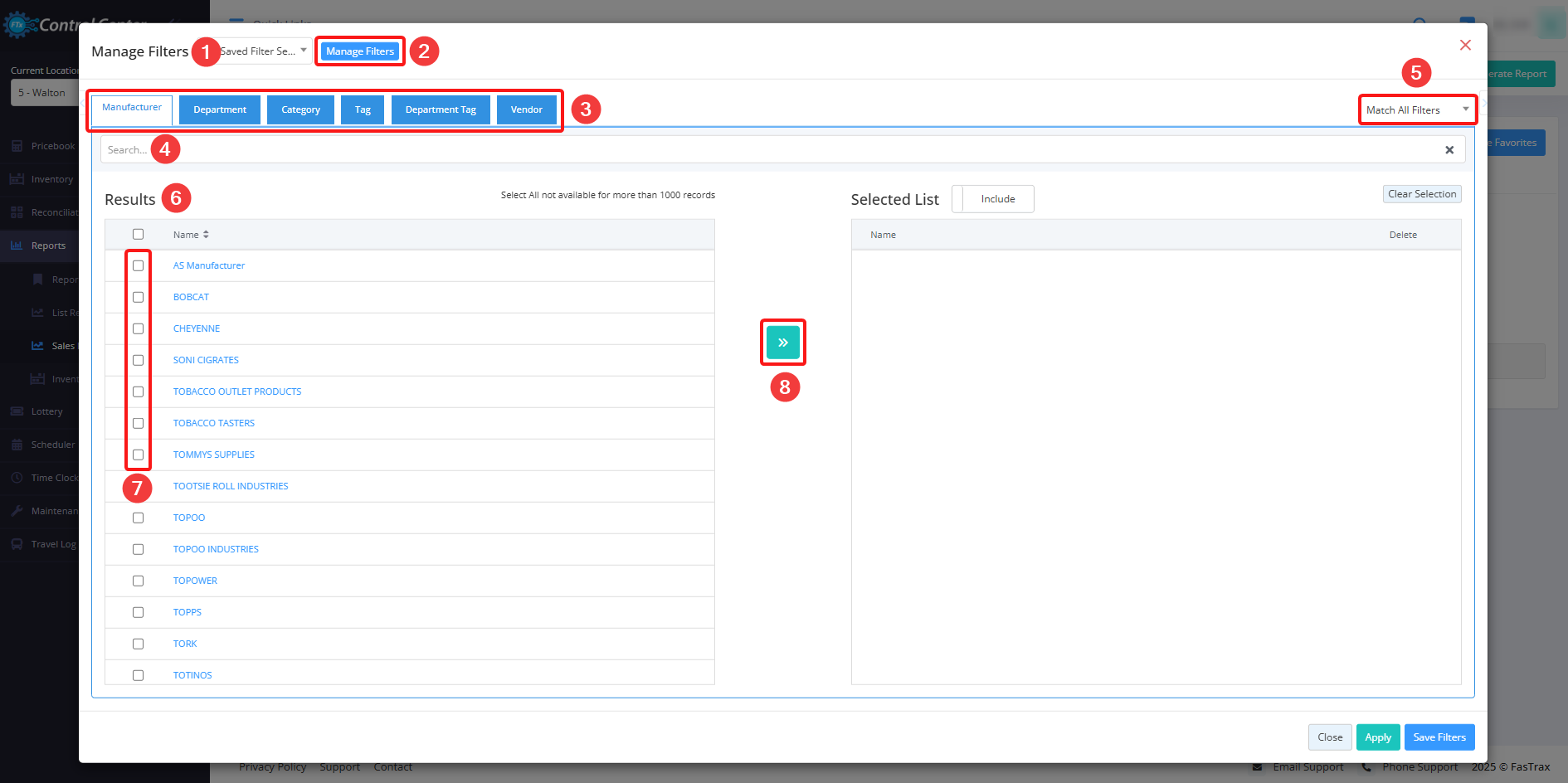Click the Email Support envelope icon
The width and height of the screenshot is (1568, 783).
(1258, 767)
